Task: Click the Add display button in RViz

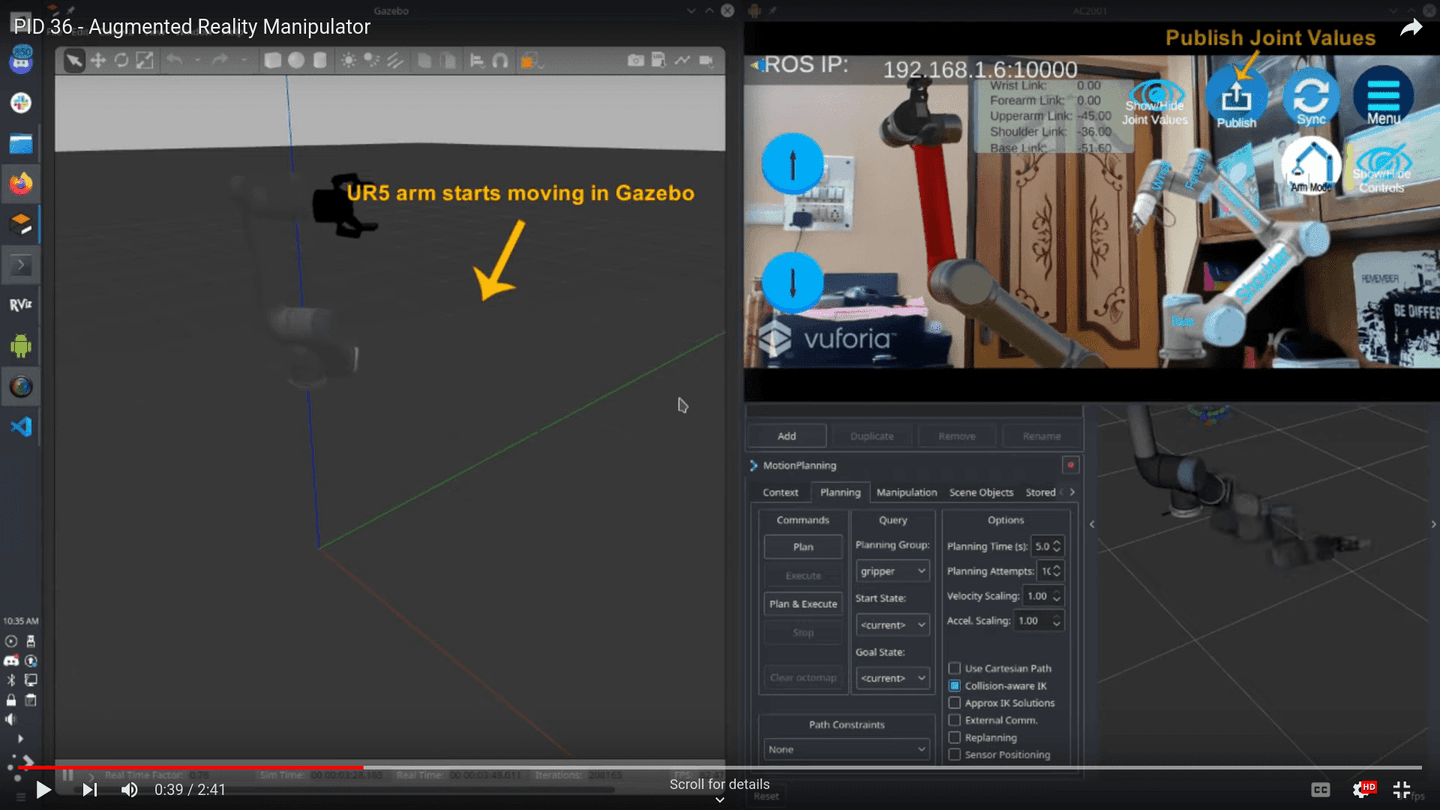Action: tap(787, 436)
